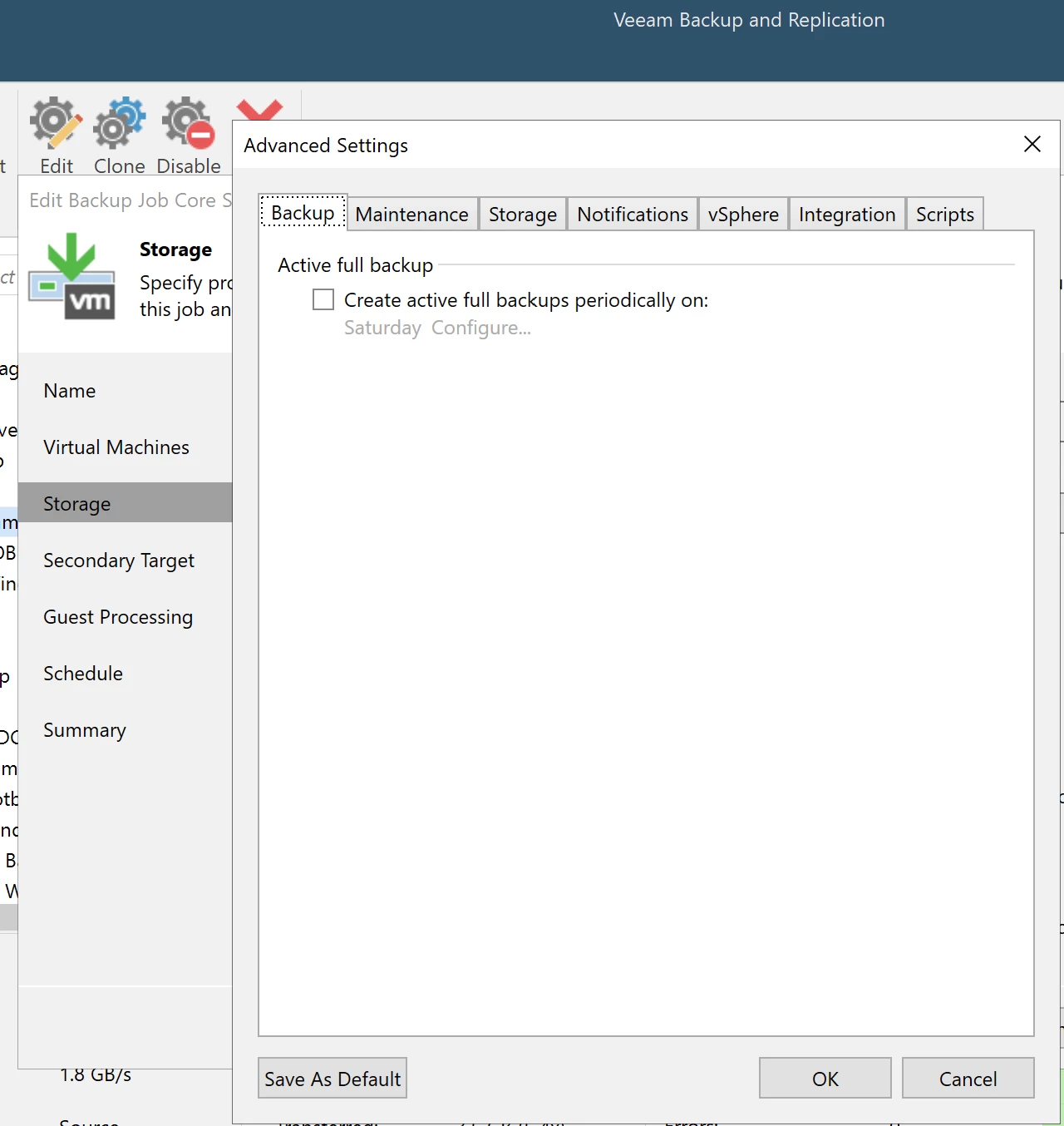Open the Schedule wizard step

pyautogui.click(x=83, y=674)
